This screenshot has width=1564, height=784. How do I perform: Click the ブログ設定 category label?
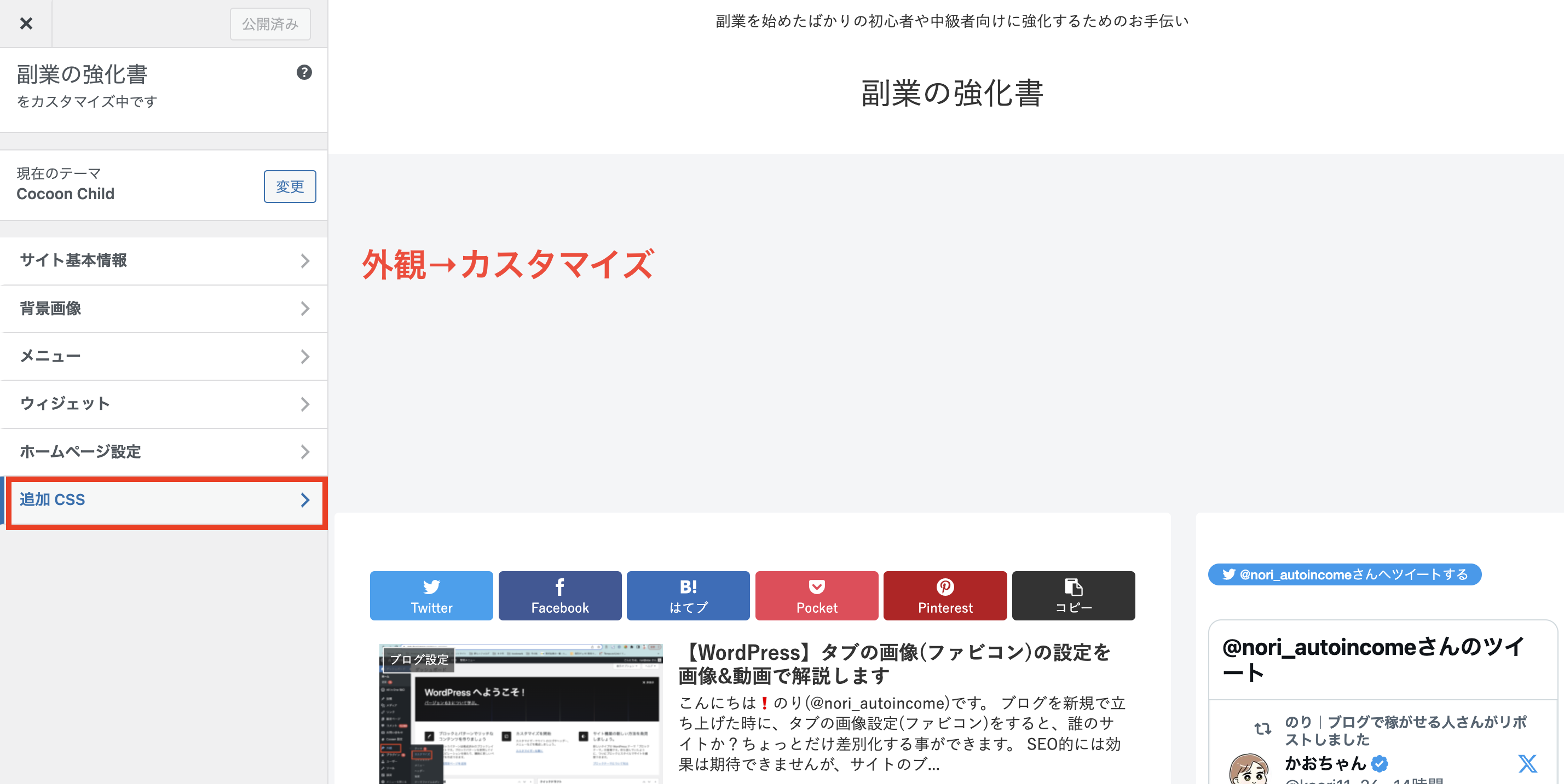[419, 659]
